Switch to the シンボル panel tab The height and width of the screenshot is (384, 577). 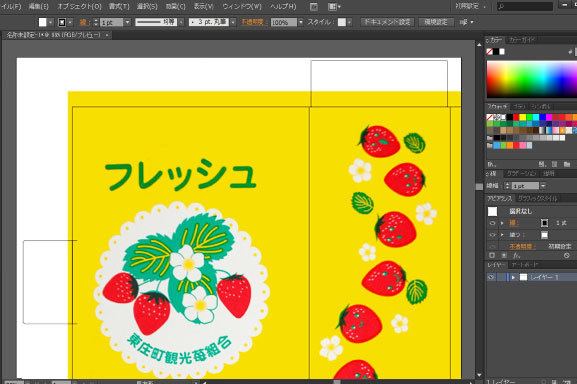(x=541, y=106)
